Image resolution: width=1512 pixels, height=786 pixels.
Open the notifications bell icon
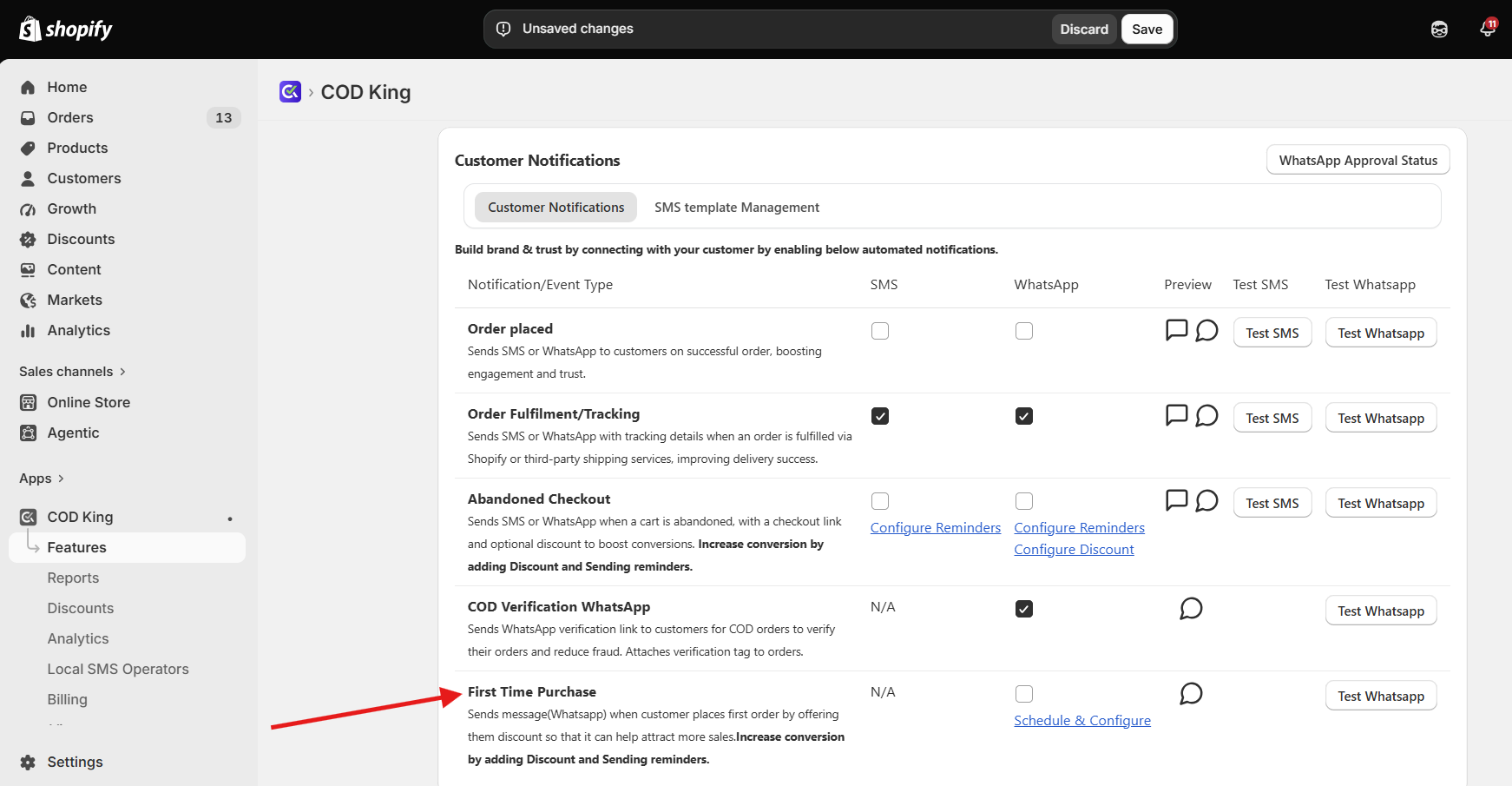click(1488, 29)
